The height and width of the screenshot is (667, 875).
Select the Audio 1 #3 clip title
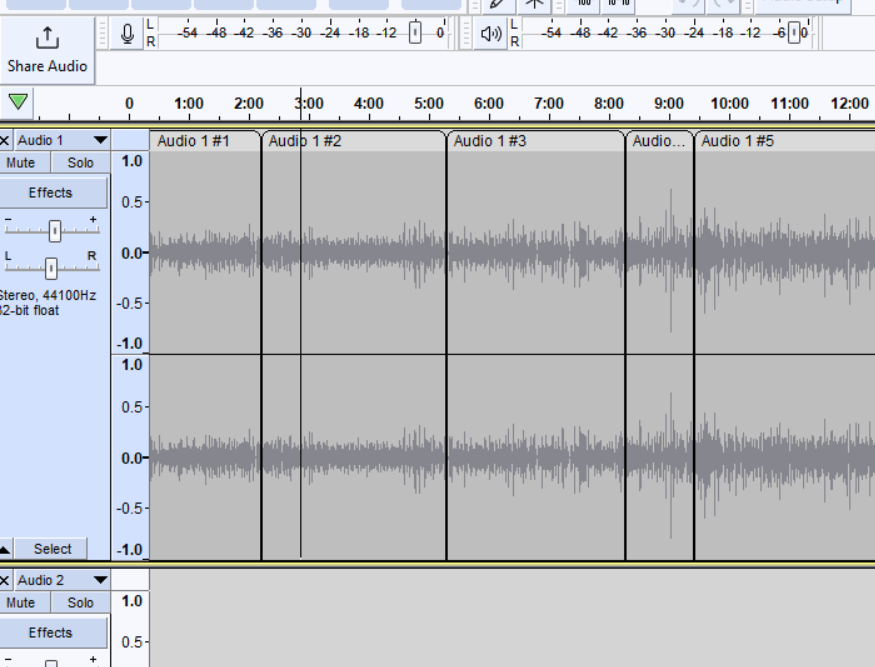point(490,141)
